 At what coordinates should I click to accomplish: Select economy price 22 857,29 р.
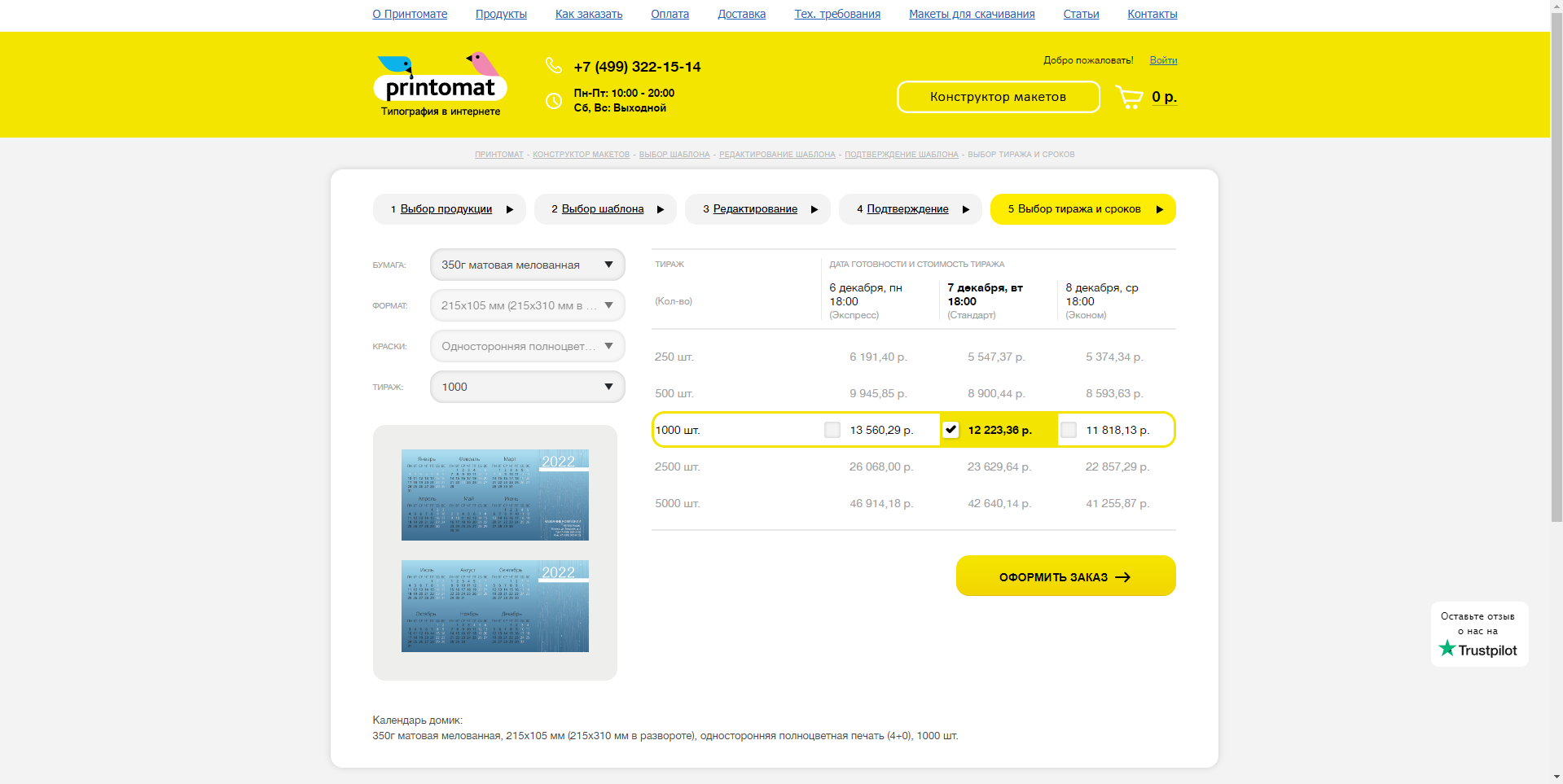[x=1117, y=466]
